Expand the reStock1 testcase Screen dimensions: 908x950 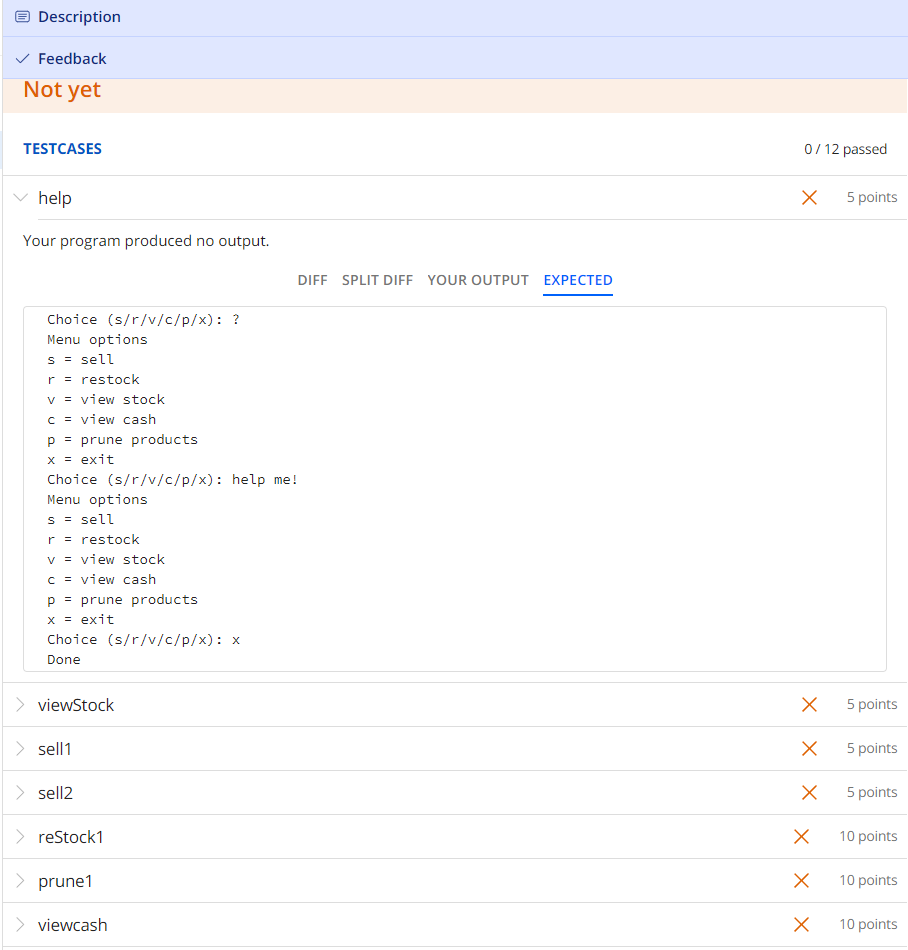pos(20,836)
